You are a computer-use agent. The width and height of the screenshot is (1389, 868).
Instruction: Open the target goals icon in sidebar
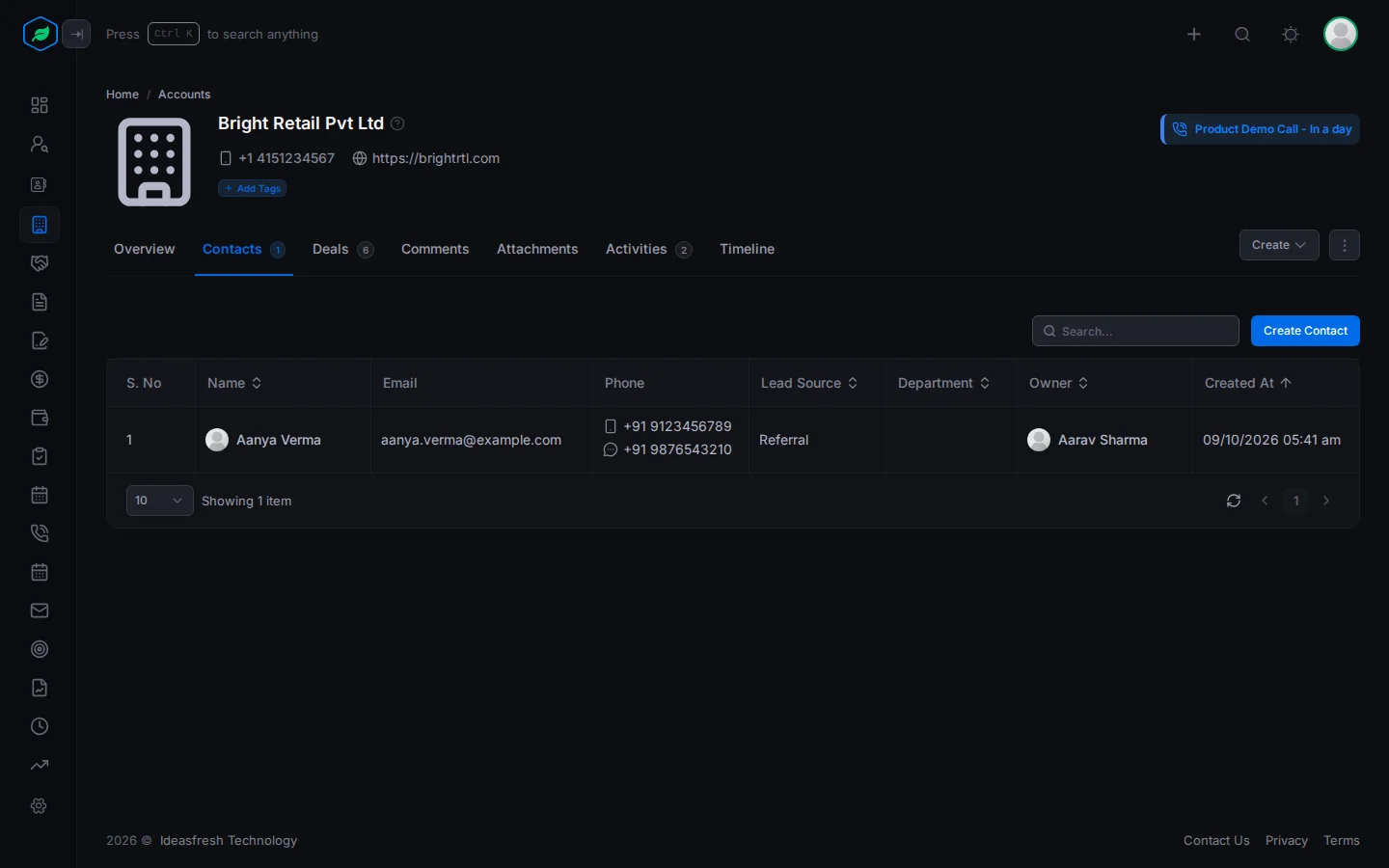(x=40, y=649)
